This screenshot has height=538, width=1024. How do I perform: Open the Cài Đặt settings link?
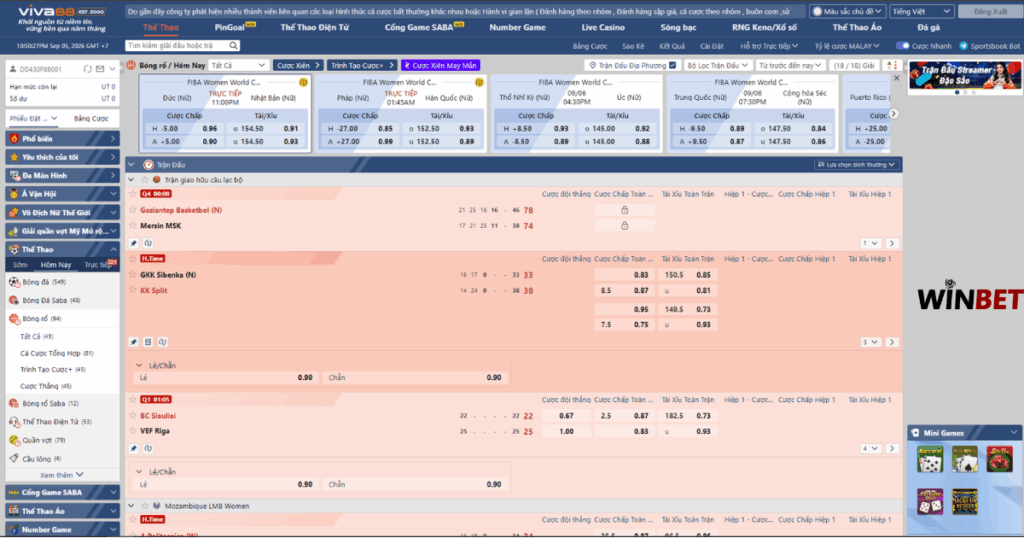[x=711, y=46]
